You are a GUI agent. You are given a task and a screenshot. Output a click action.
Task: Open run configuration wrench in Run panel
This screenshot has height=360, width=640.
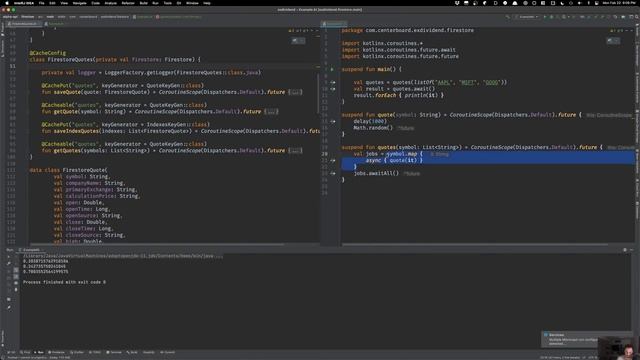coord(9,264)
